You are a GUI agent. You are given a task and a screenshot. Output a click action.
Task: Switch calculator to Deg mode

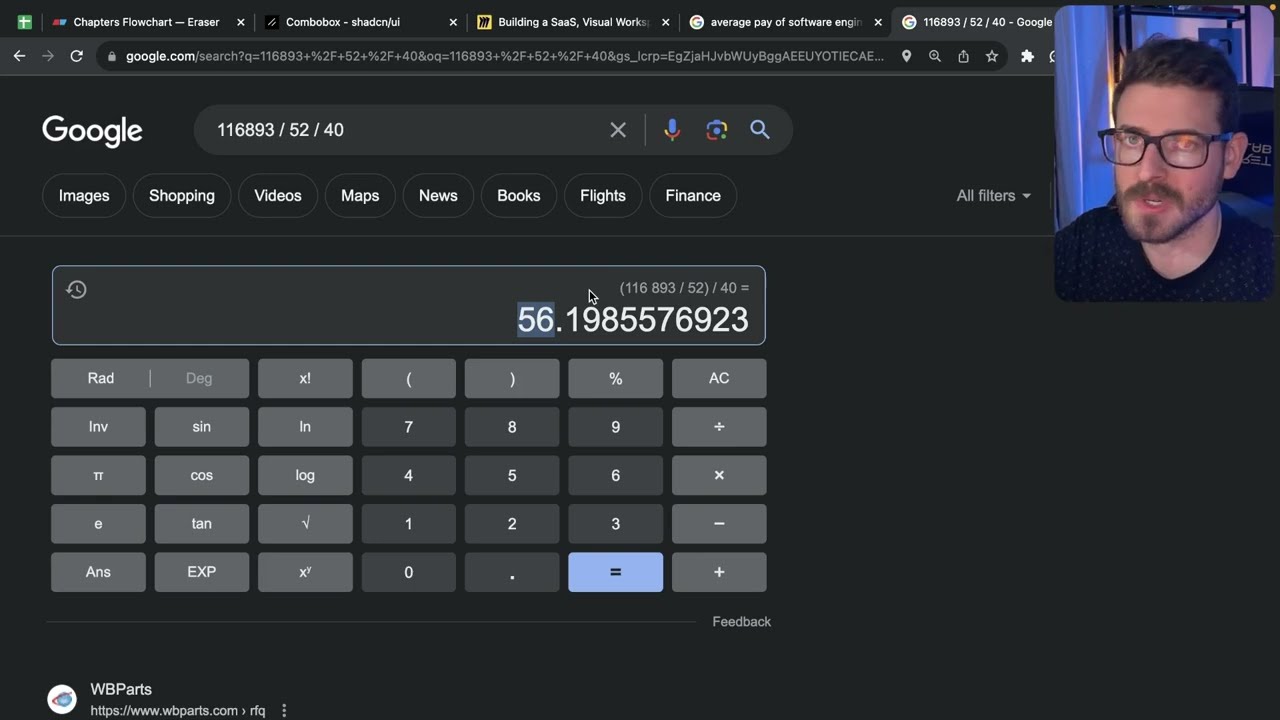(199, 378)
